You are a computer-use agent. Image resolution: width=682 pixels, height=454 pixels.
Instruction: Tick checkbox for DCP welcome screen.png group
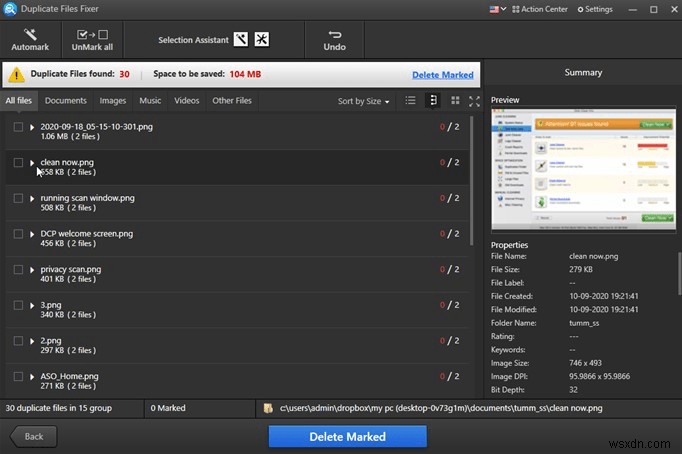point(18,234)
